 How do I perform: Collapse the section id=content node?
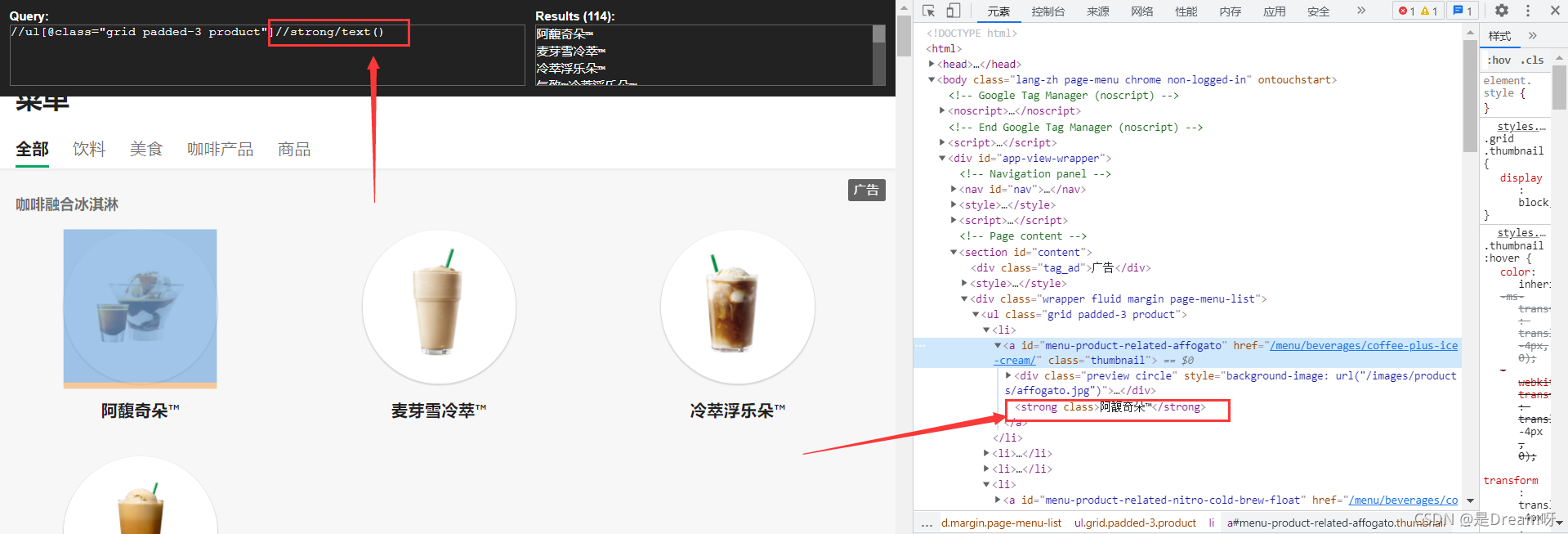point(954,252)
